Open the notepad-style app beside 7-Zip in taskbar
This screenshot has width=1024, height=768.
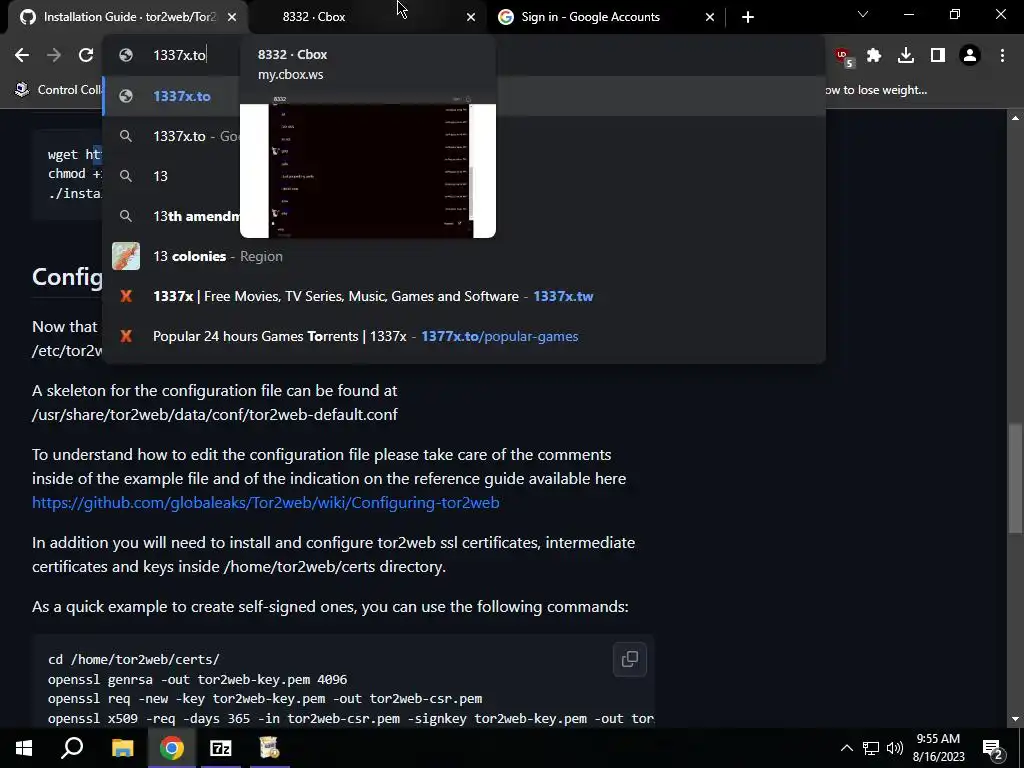tap(269, 748)
